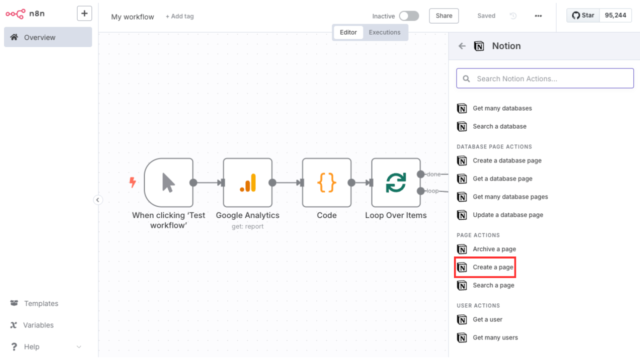The height and width of the screenshot is (360, 640).
Task: Select the Code node
Action: click(327, 182)
